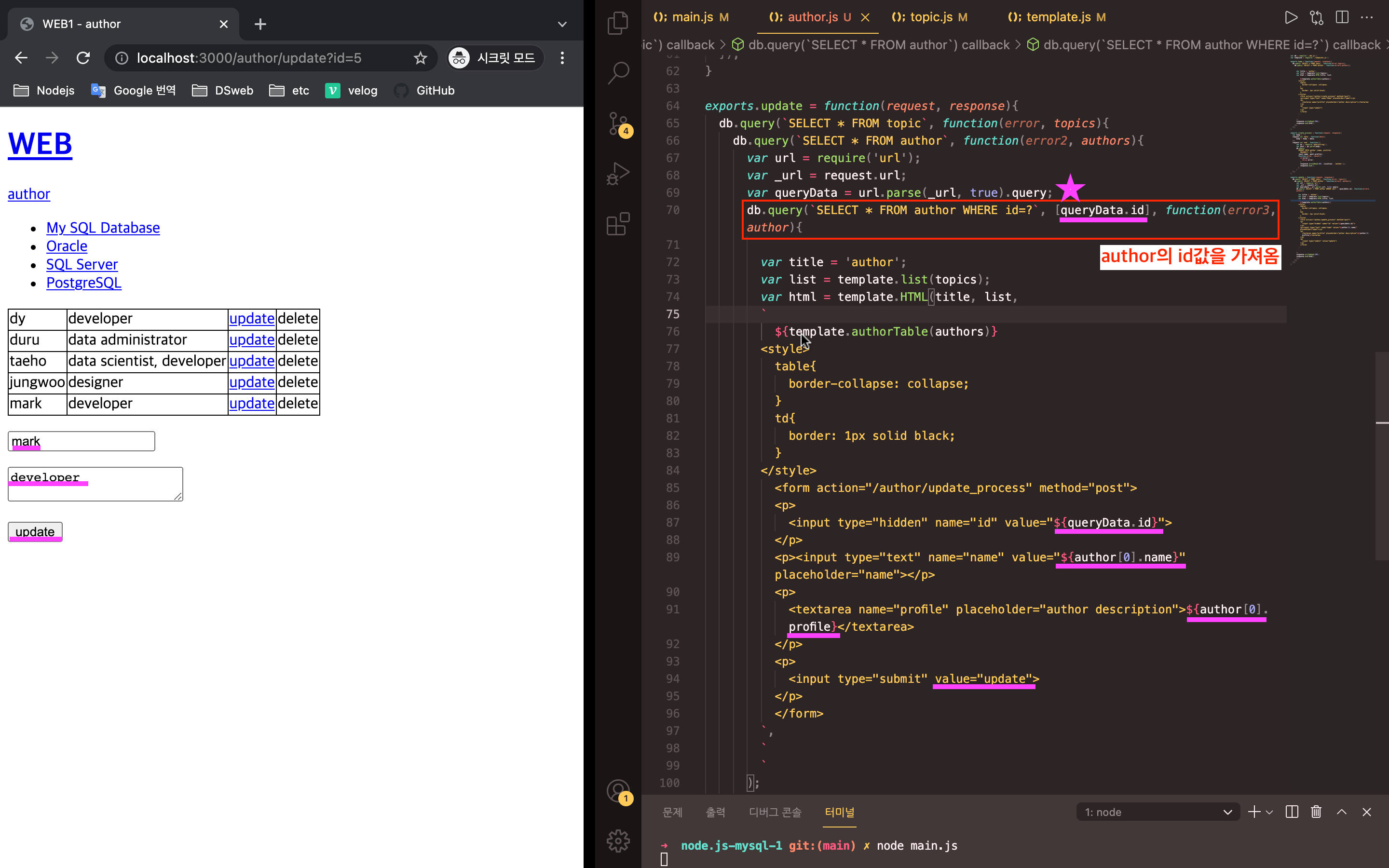This screenshot has width=1389, height=868.
Task: Toggle terminal panel maximize chevron
Action: click(1341, 812)
